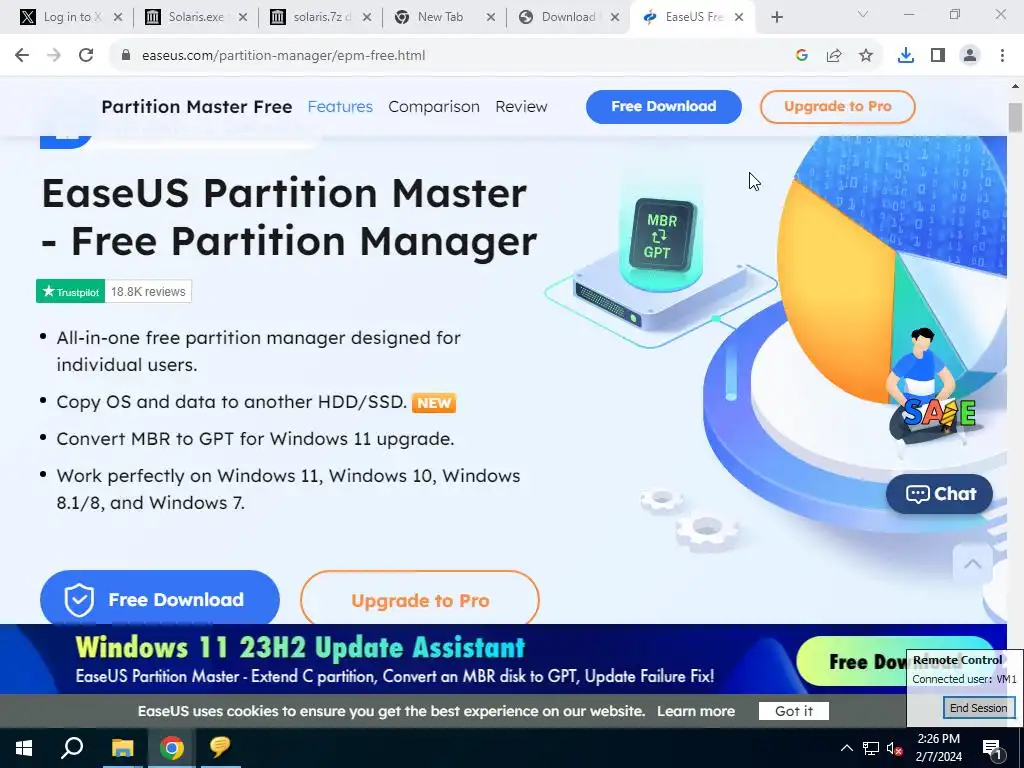Screen dimensions: 1024x768
Task: Open the Google icon in address bar
Action: coord(802,56)
